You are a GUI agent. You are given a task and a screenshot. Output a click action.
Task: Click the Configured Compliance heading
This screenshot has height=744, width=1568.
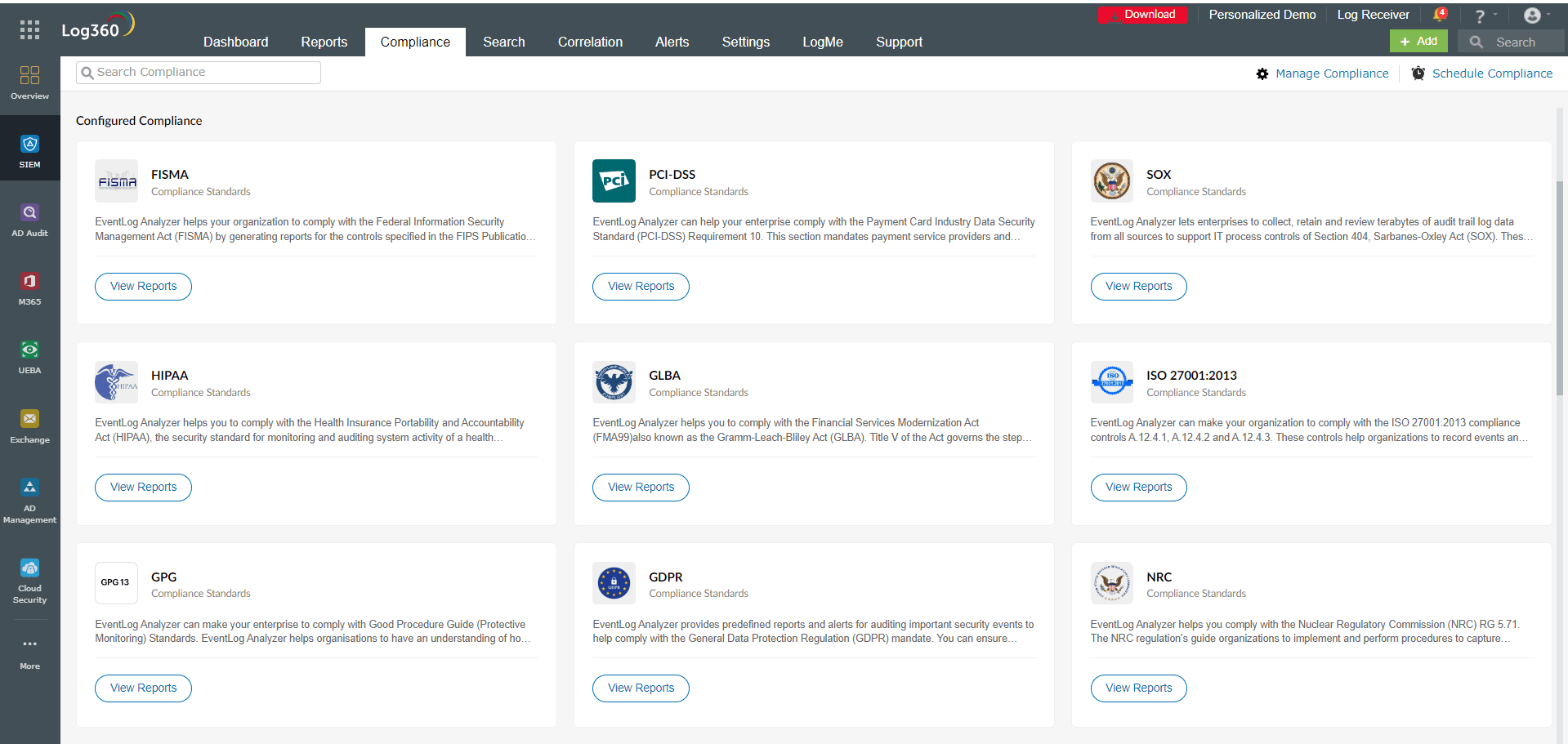(139, 121)
